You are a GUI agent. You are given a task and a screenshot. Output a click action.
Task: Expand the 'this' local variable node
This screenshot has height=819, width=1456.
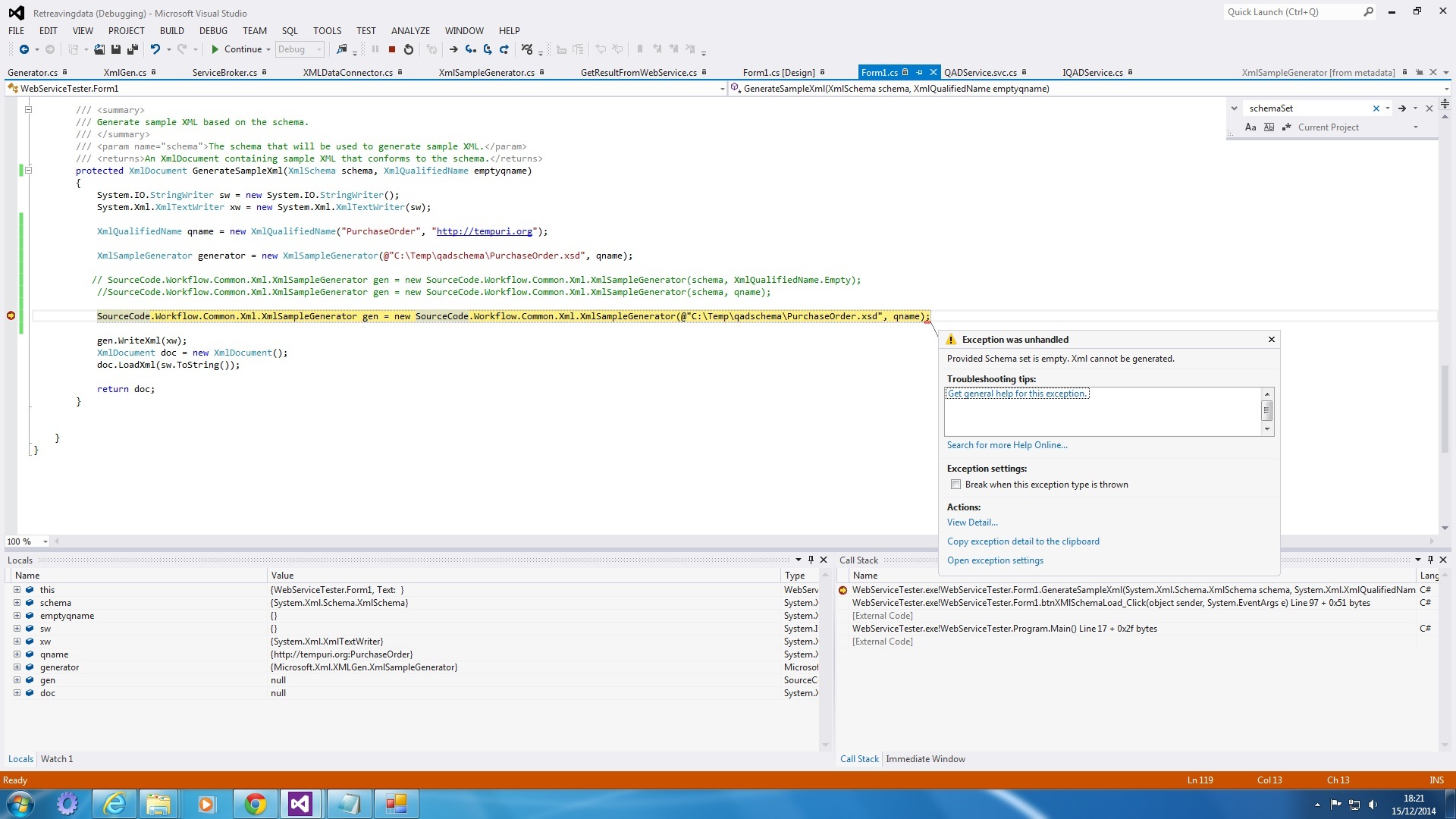click(x=17, y=590)
